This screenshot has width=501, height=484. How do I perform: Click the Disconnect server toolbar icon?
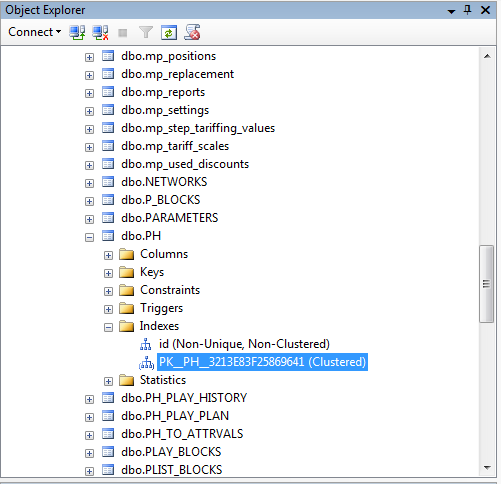pos(100,33)
